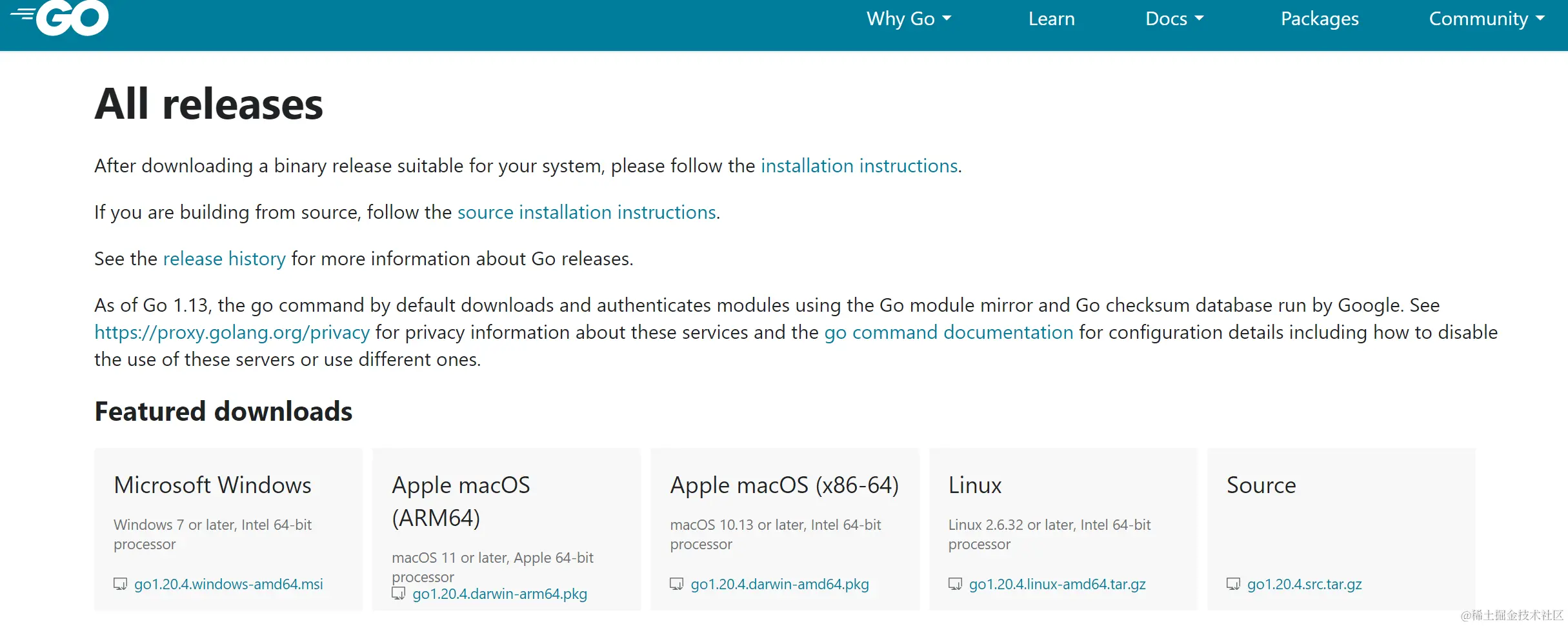The height and width of the screenshot is (626, 1568).
Task: Click download icon beside go1.20.4.windows-amd64.msi
Action: [120, 584]
